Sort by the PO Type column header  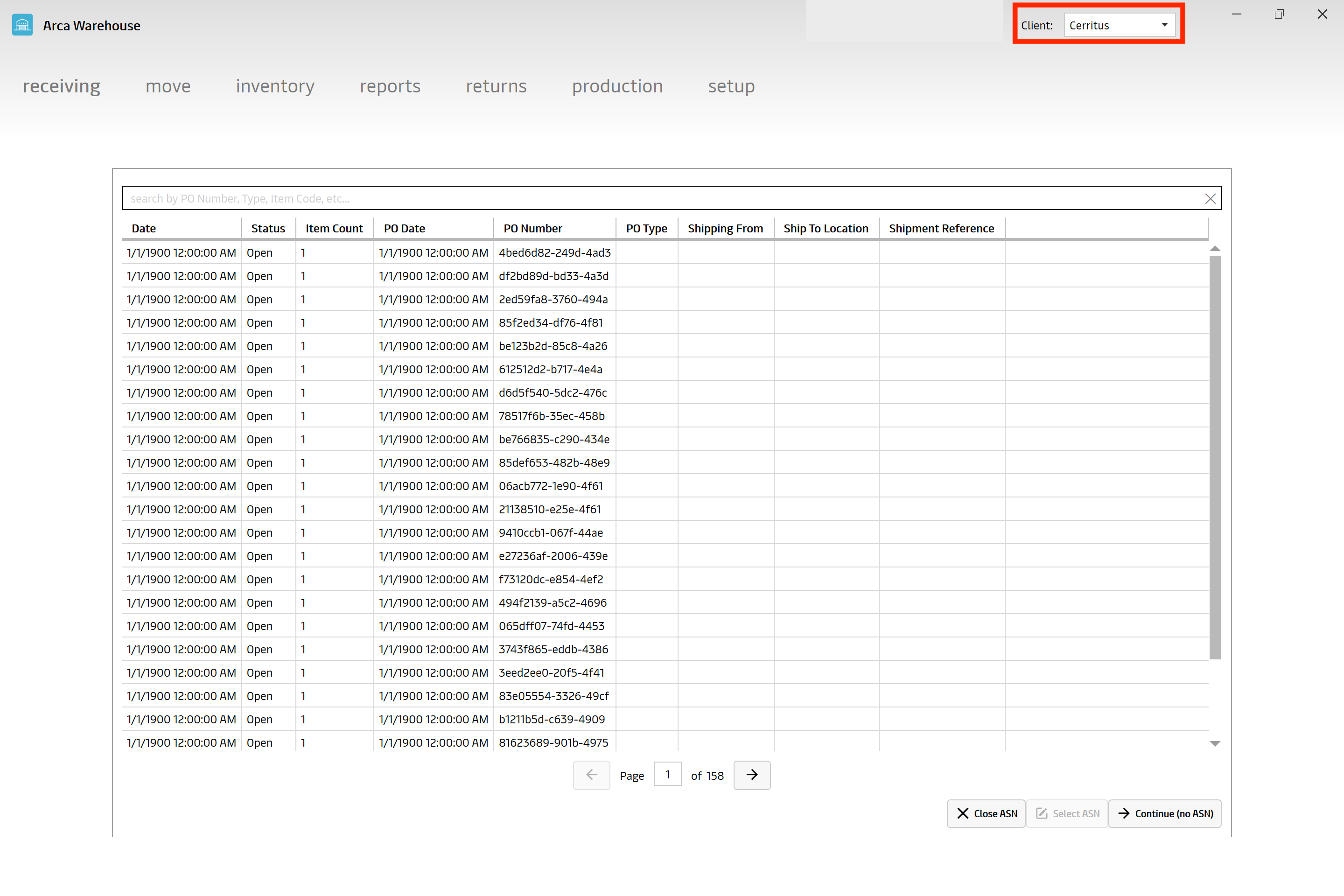click(647, 228)
